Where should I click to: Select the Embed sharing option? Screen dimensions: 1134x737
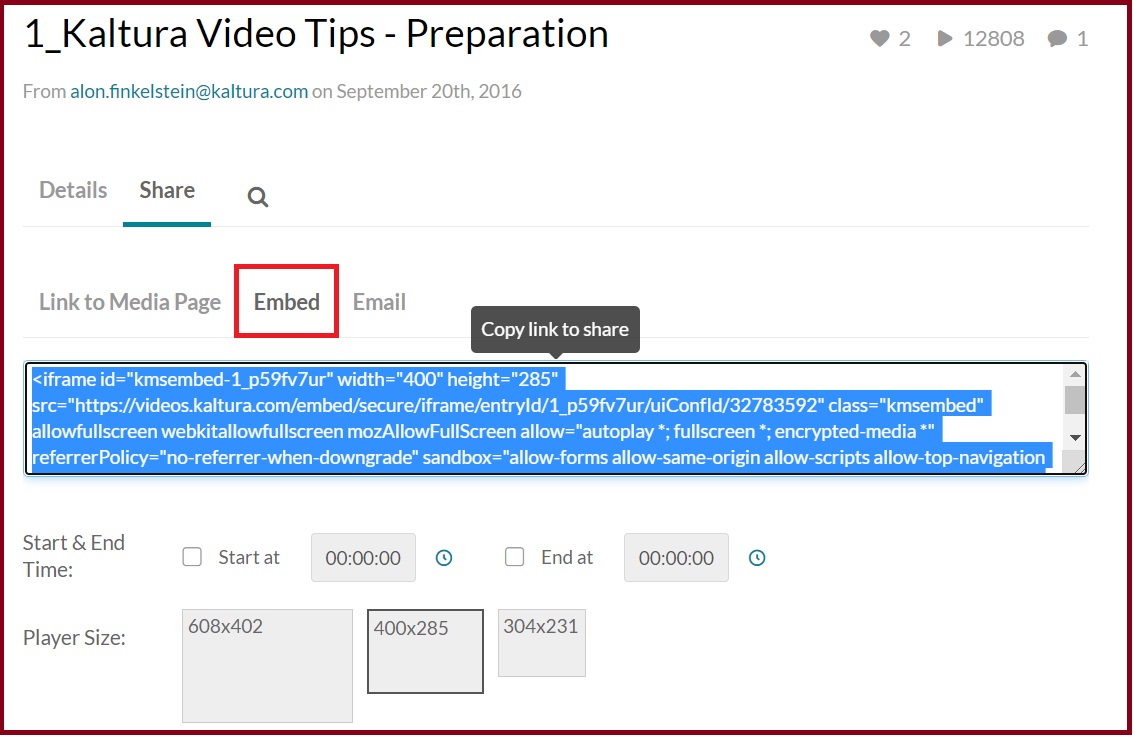(286, 302)
